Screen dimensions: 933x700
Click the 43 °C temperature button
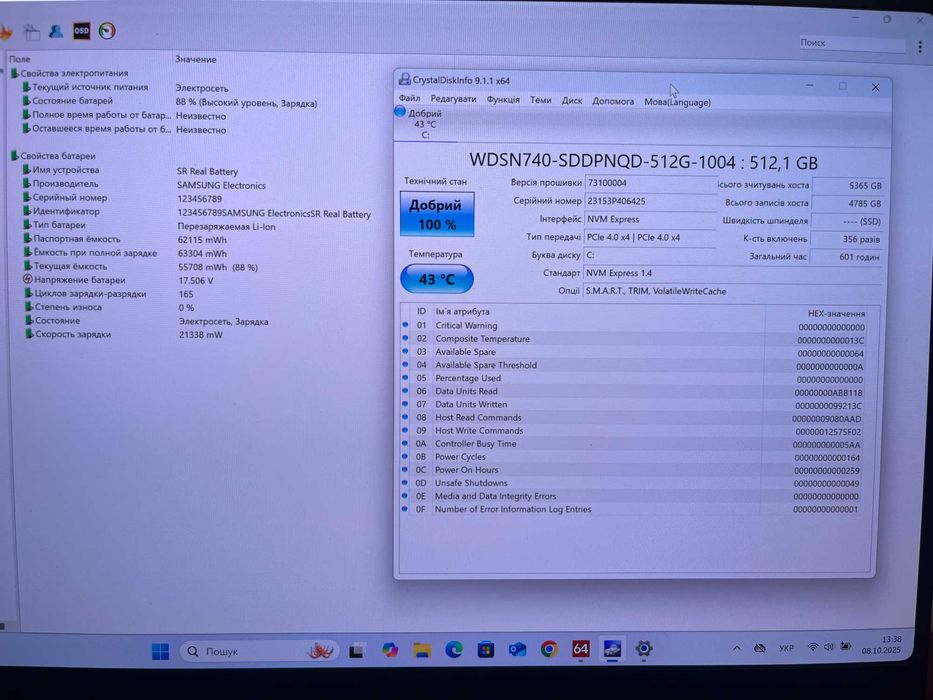tap(437, 279)
